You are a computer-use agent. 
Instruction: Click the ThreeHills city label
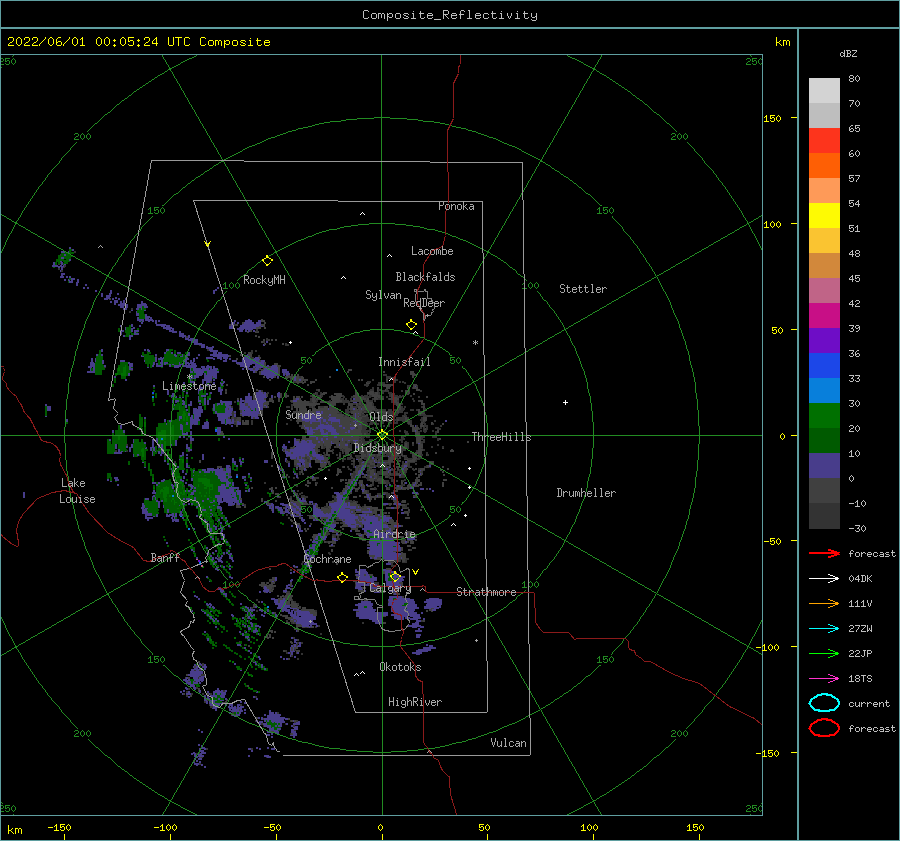[501, 437]
